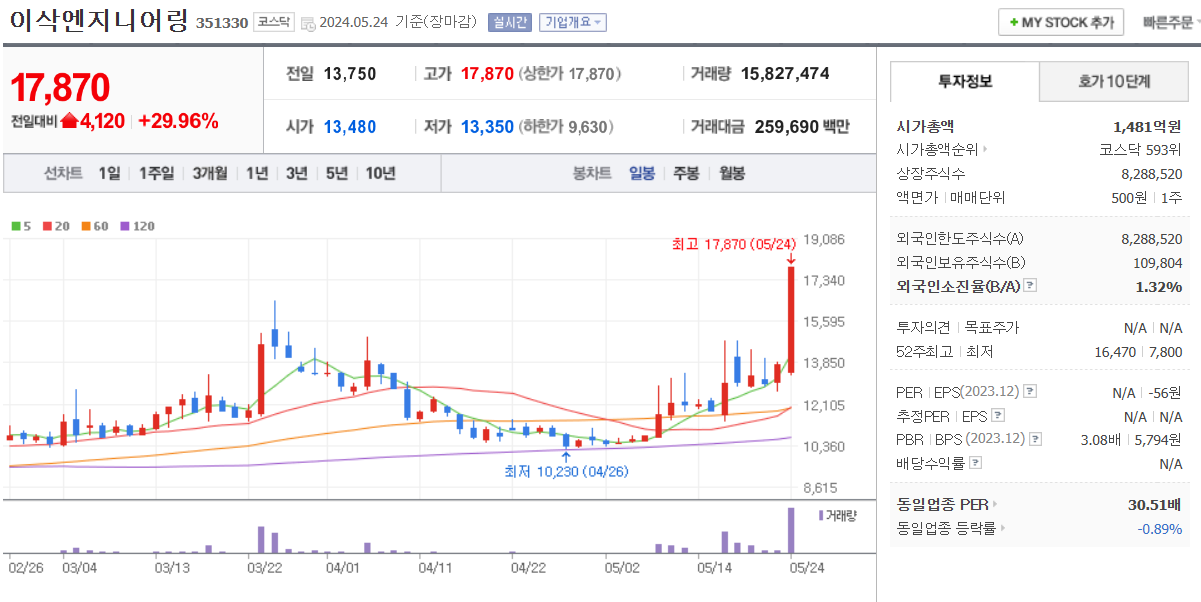This screenshot has height=602, width=1201.
Task: Click PBR value 3.08배 | 5,794원
Action: click(x=1132, y=439)
